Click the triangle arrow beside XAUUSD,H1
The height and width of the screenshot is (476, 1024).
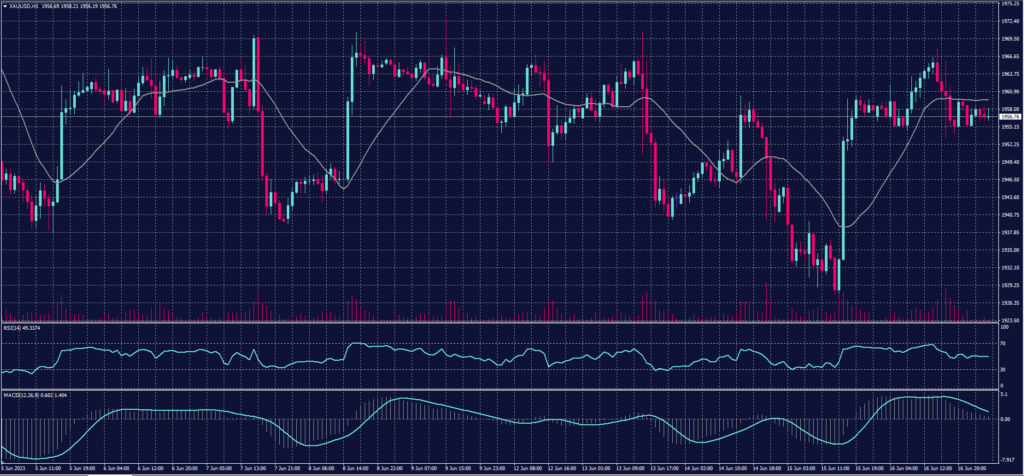click(5, 5)
